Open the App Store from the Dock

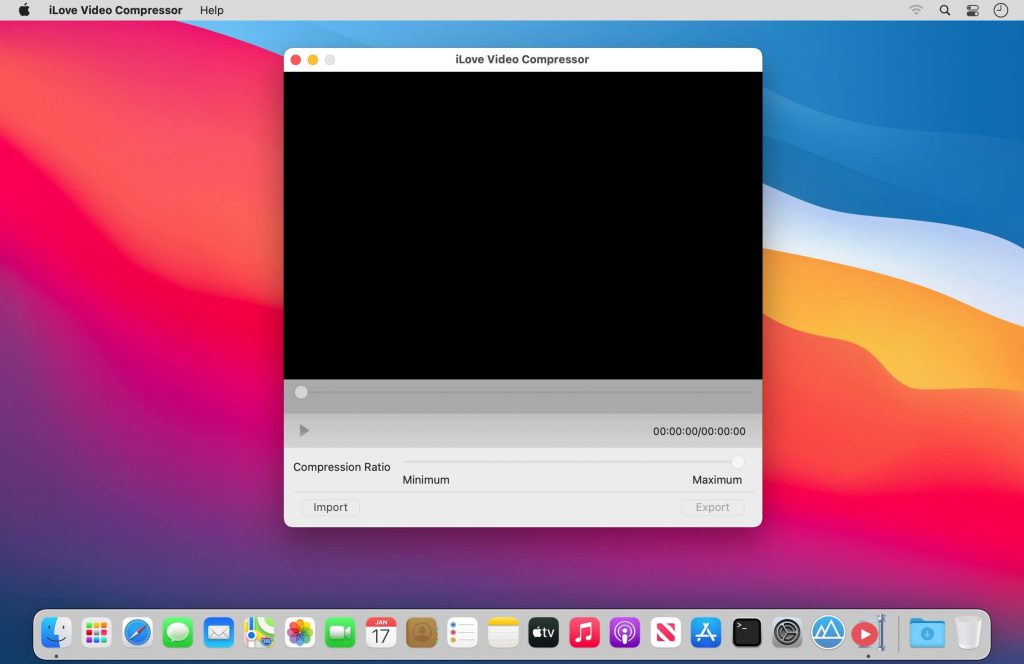click(705, 632)
